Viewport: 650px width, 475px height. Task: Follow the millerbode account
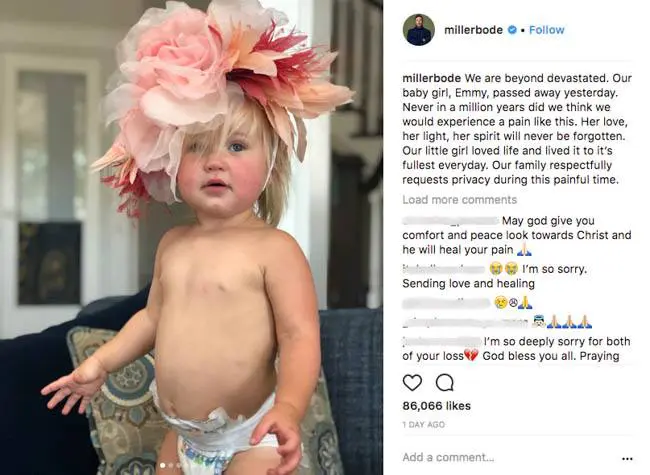(x=546, y=30)
